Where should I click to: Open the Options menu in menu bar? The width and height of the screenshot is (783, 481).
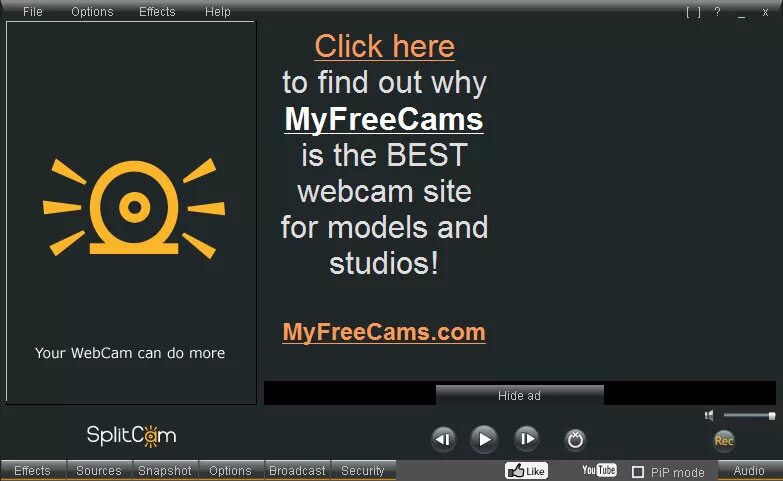[x=92, y=11]
